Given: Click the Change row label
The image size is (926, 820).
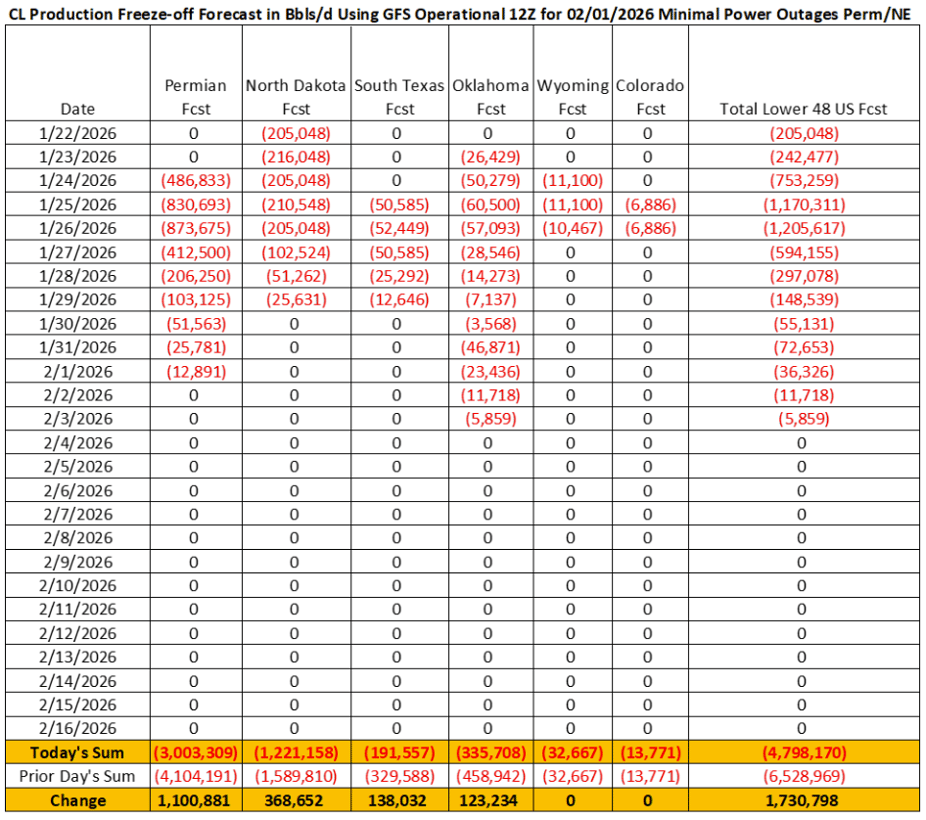Looking at the screenshot, I should tap(78, 800).
